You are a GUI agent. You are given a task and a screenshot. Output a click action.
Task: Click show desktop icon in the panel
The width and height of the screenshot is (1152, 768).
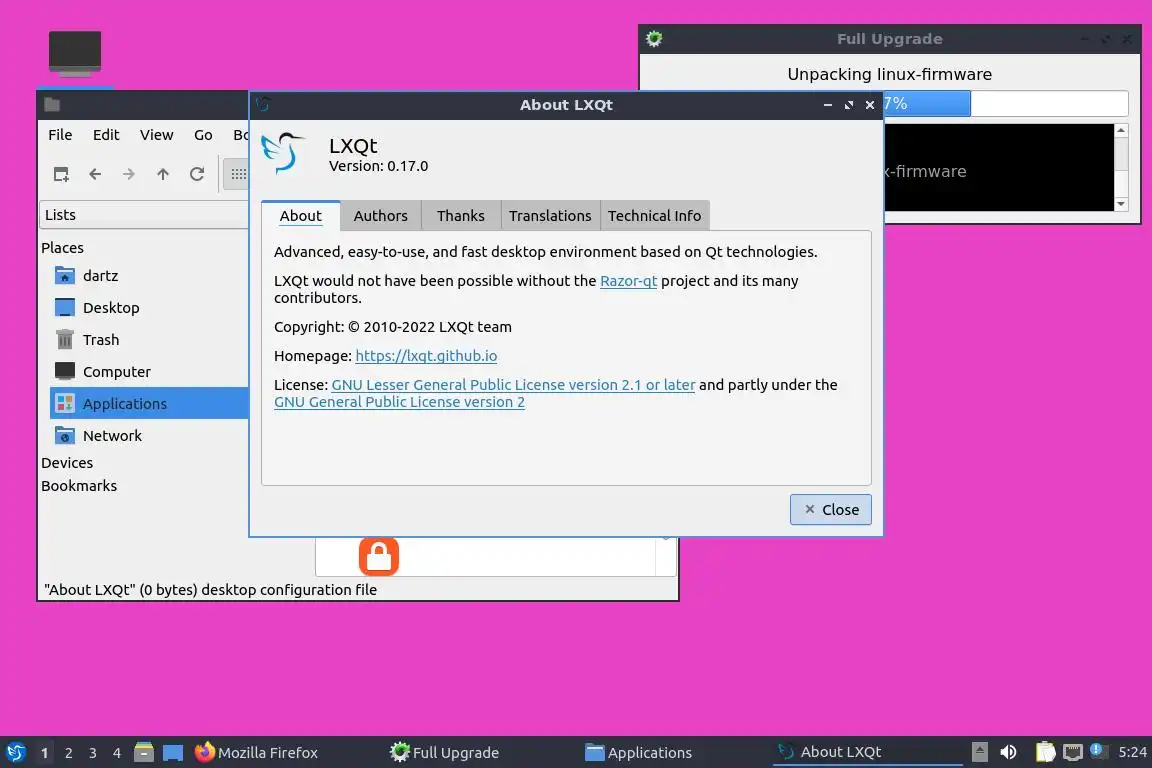173,753
